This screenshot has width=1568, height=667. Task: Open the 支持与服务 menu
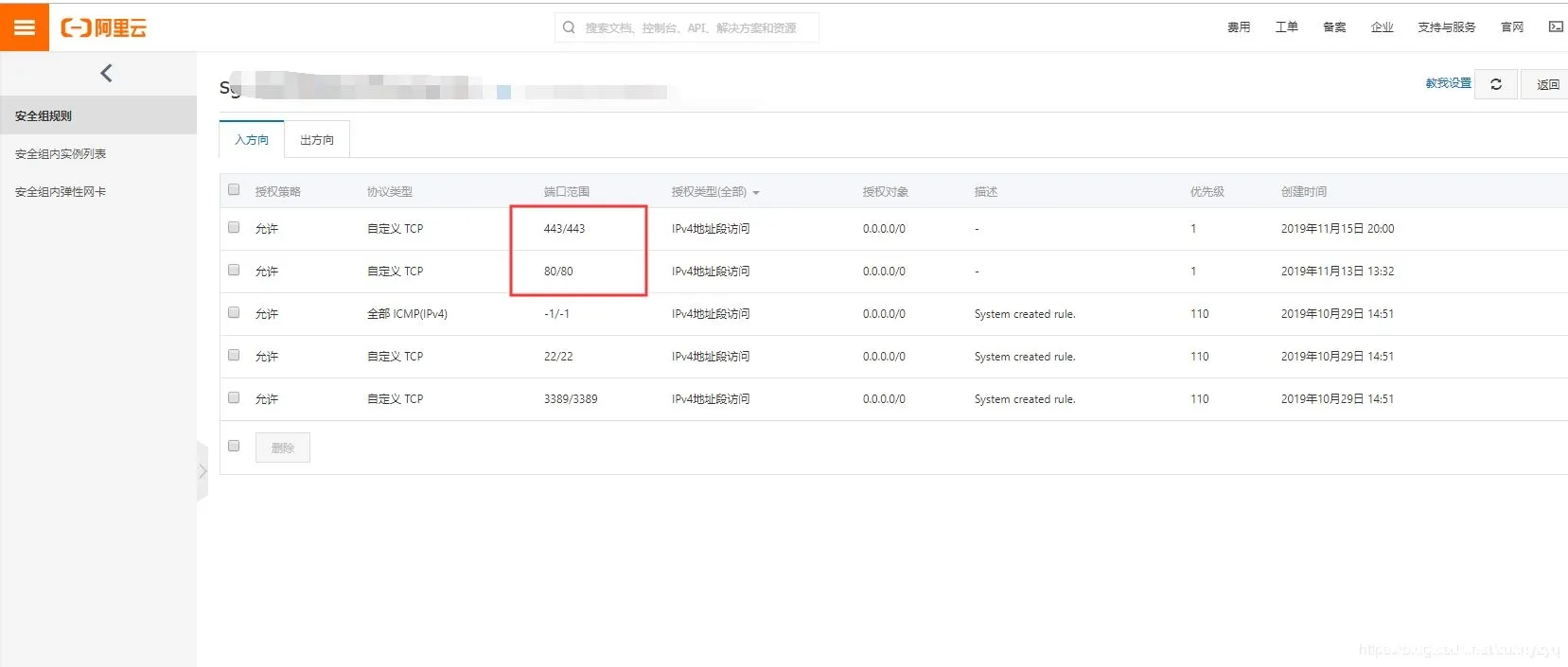(x=1446, y=27)
